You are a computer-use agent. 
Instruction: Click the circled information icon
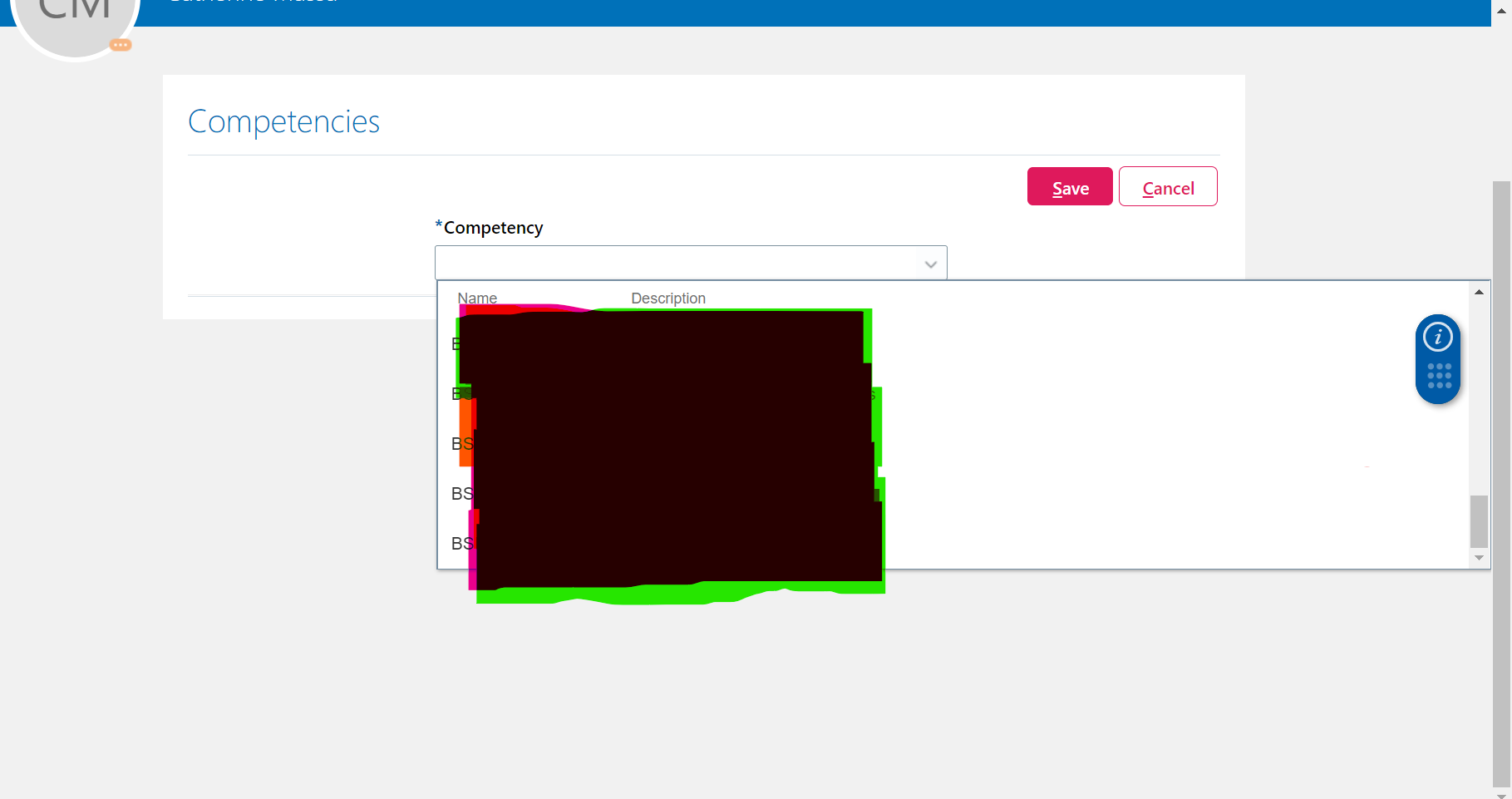pos(1438,336)
